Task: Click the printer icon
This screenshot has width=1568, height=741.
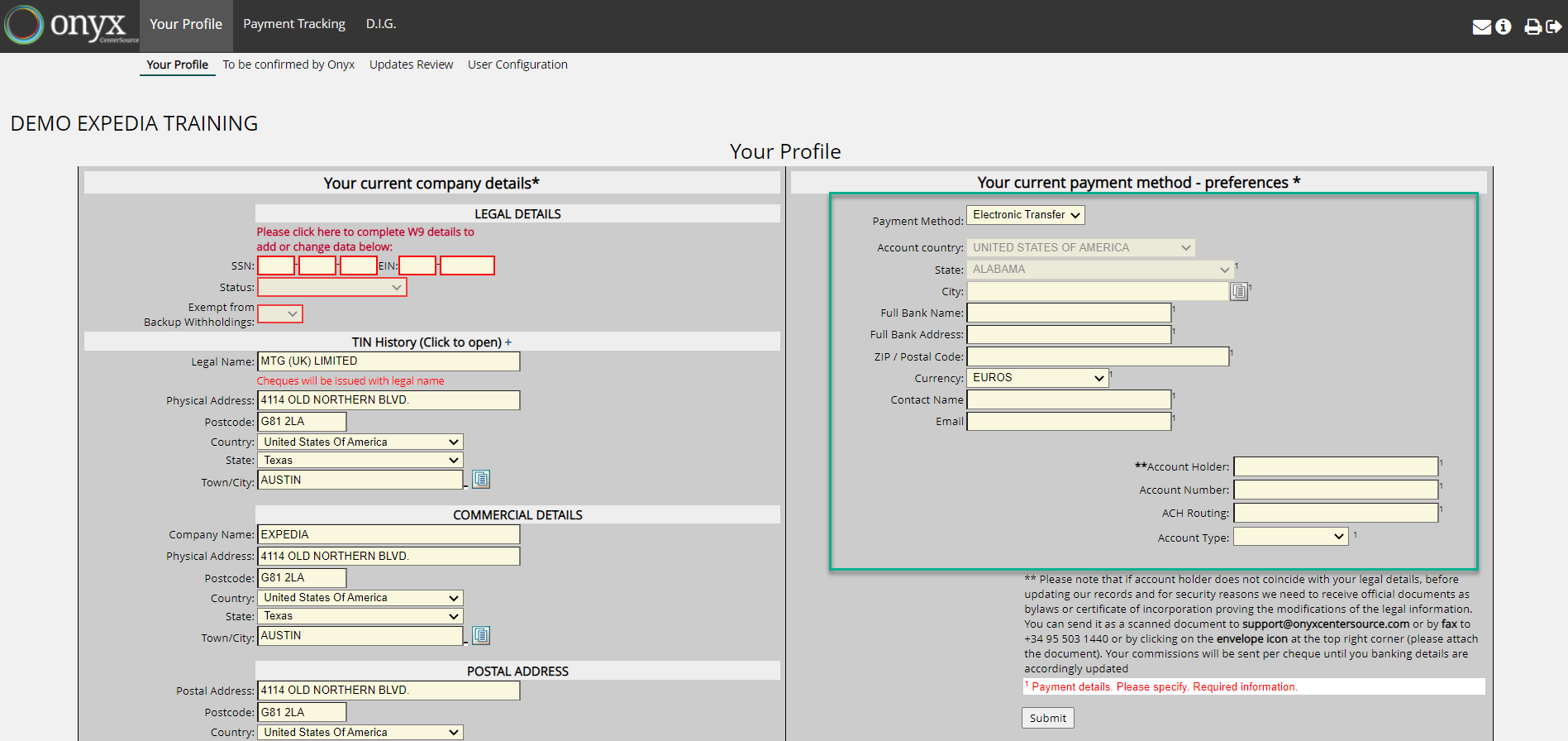Action: [x=1532, y=26]
